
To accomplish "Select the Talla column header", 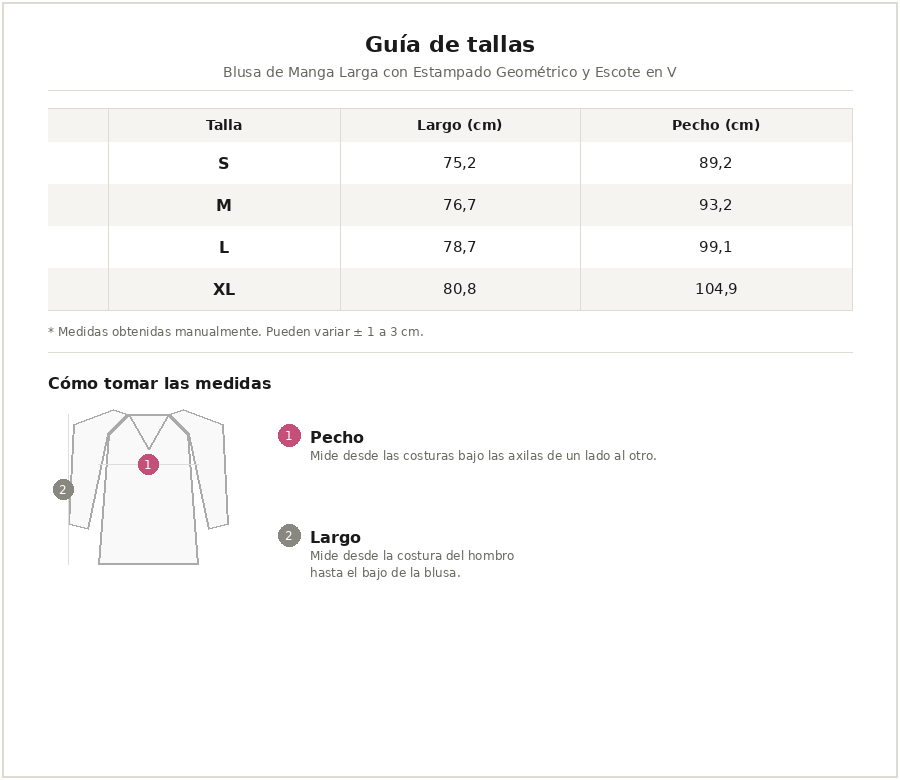I will [224, 125].
